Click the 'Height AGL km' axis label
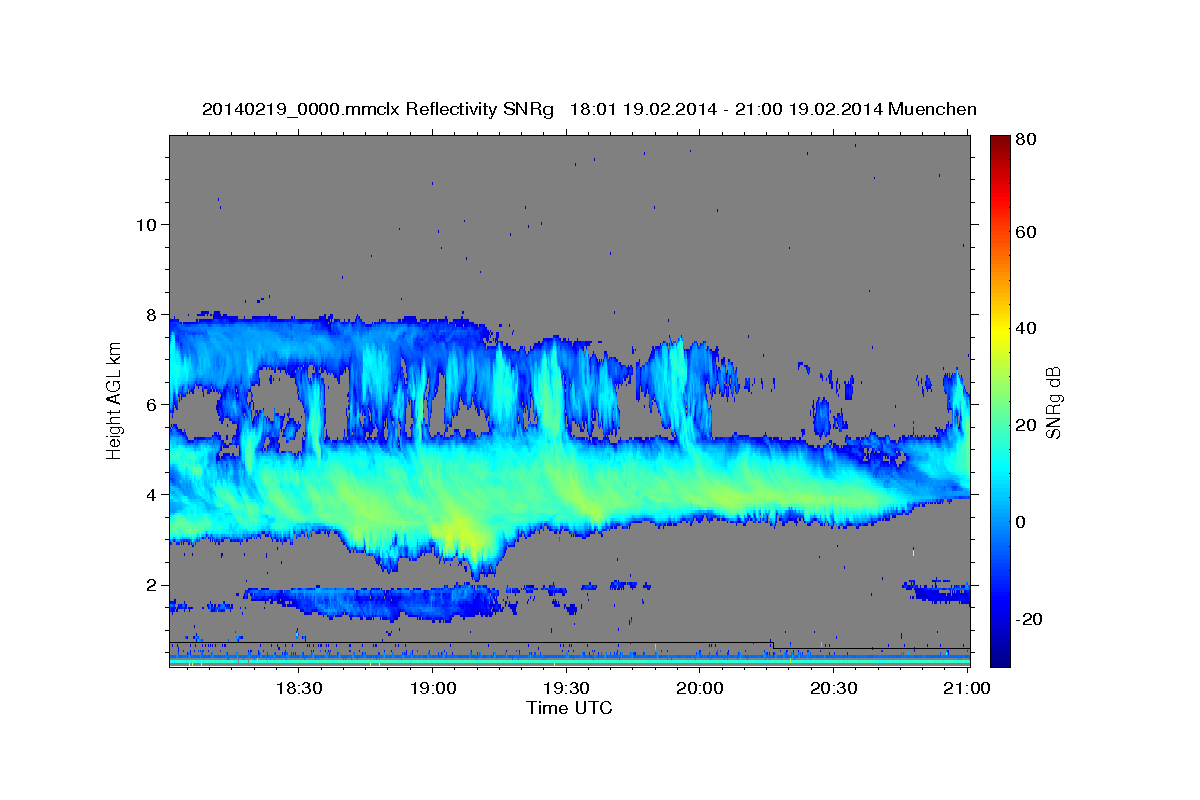Viewport: 1200px width, 800px height. [x=115, y=401]
